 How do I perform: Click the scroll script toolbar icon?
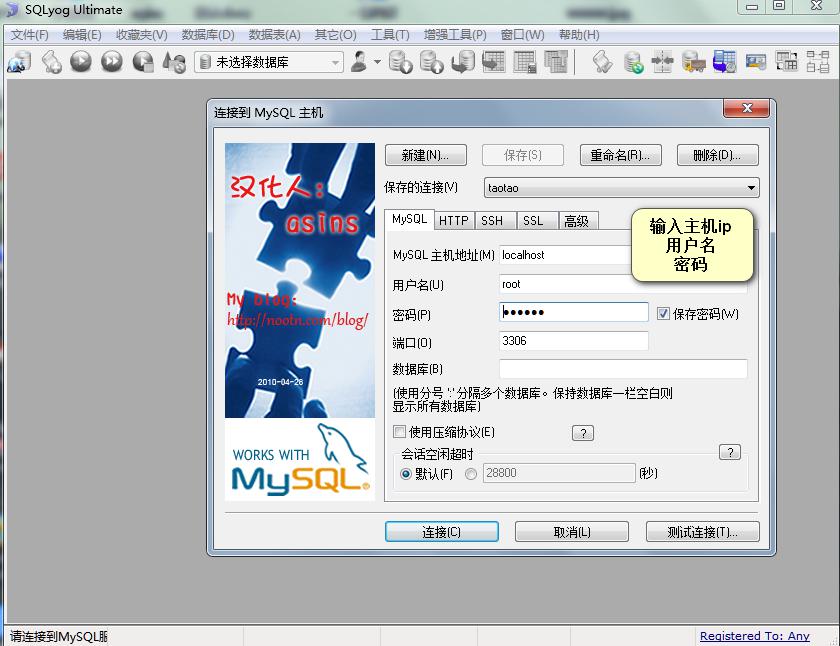603,62
